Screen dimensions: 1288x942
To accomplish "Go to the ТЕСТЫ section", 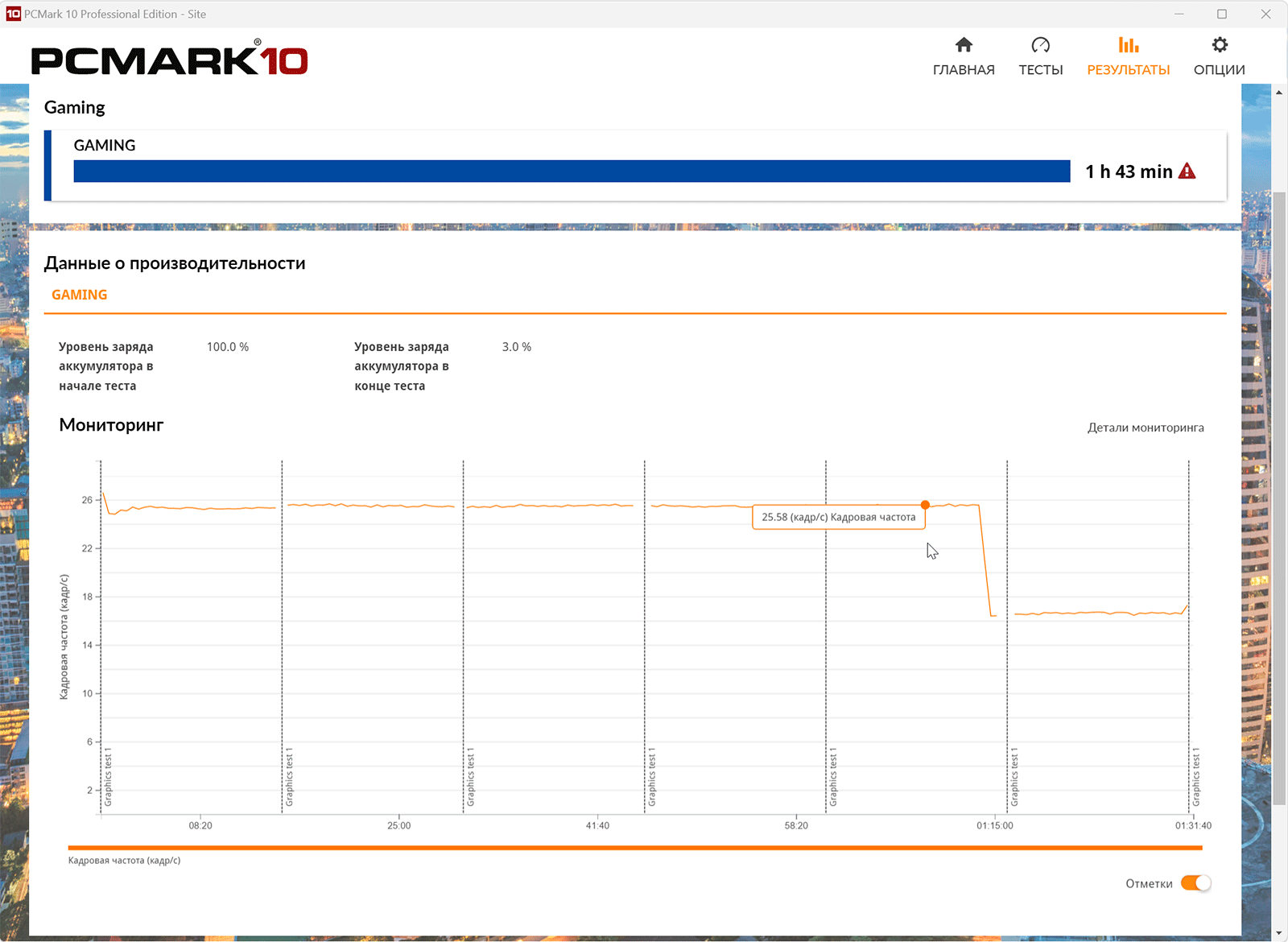I will [1041, 56].
